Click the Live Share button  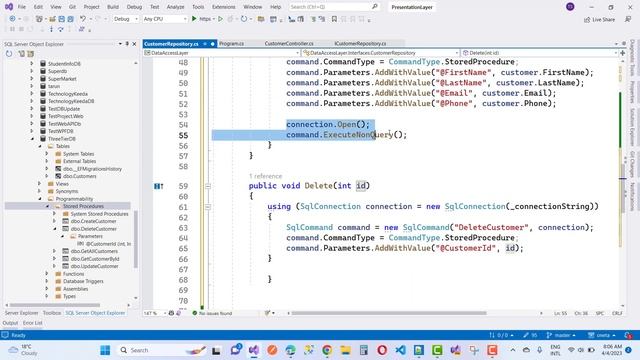(599, 19)
